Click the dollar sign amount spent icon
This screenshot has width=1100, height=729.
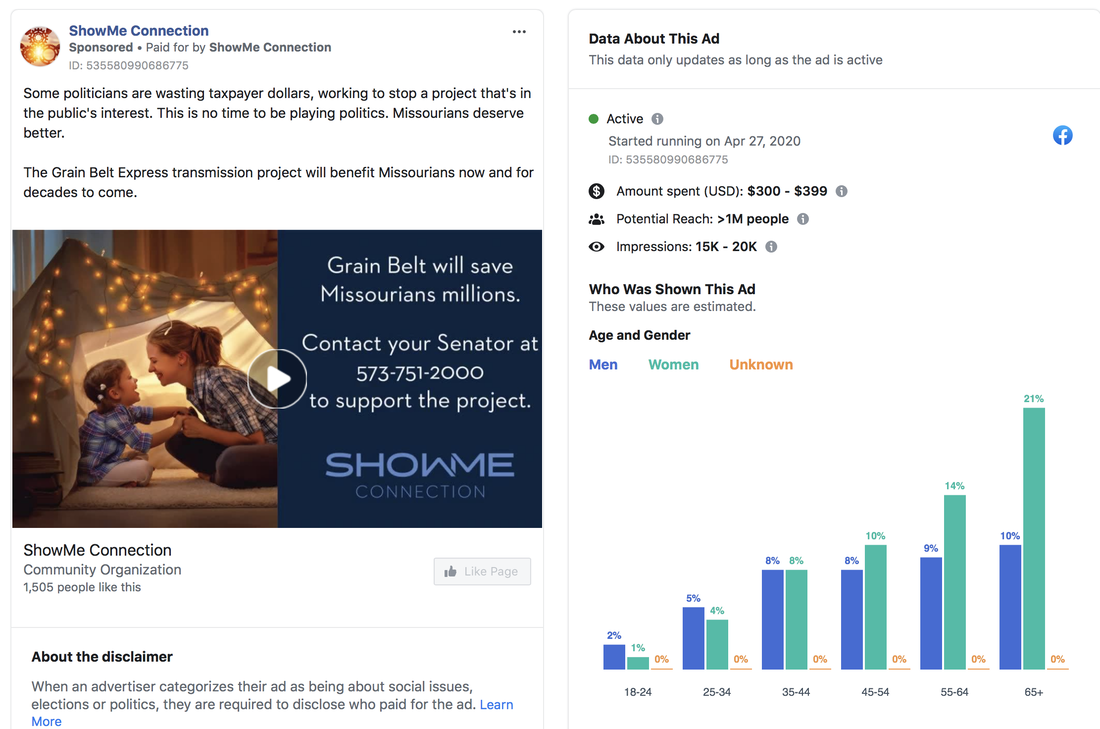pos(596,191)
